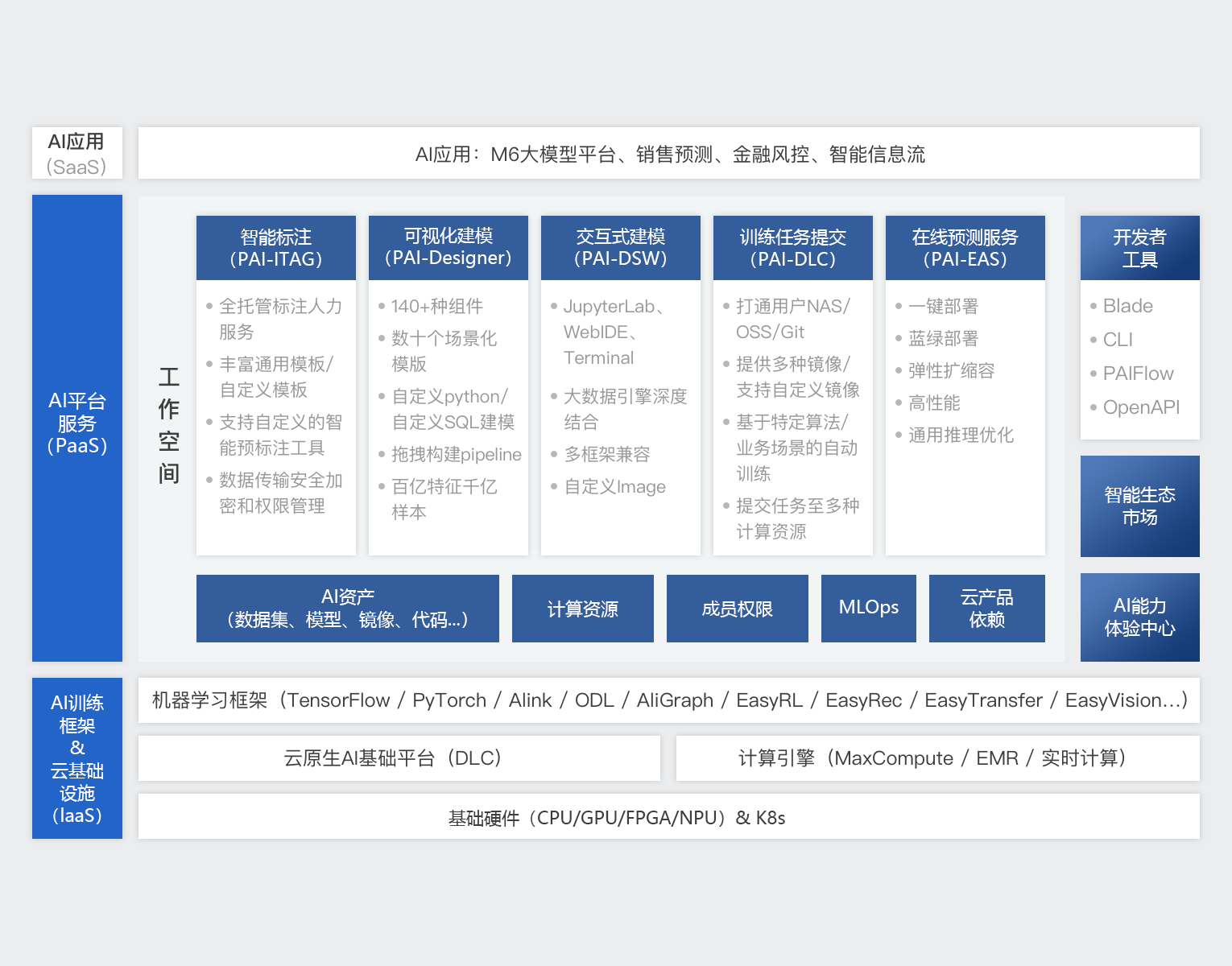Screen dimensions: 1232x966
Task: Select Blade in developer tools
Action: tap(1122, 306)
